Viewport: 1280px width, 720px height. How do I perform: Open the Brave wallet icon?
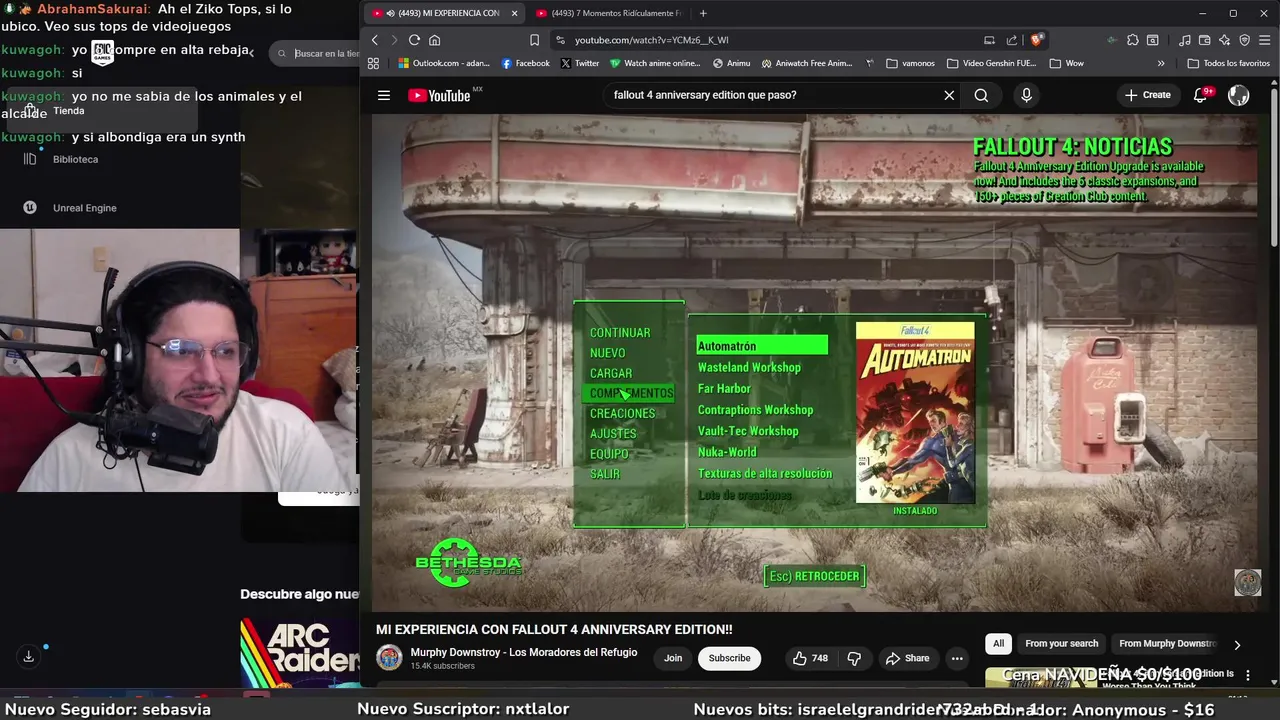1205,40
